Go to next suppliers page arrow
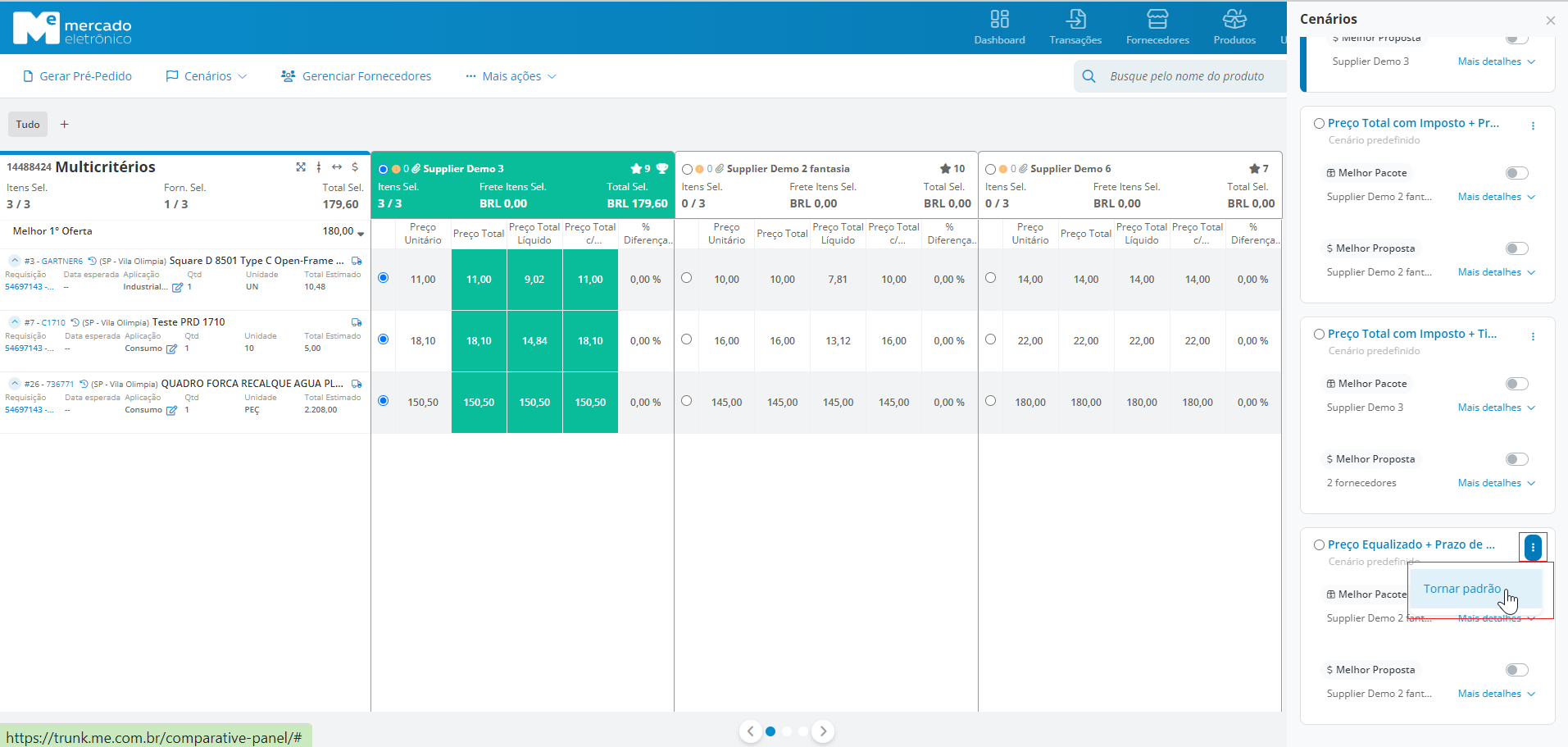Viewport: 1568px width, 747px height. [823, 731]
